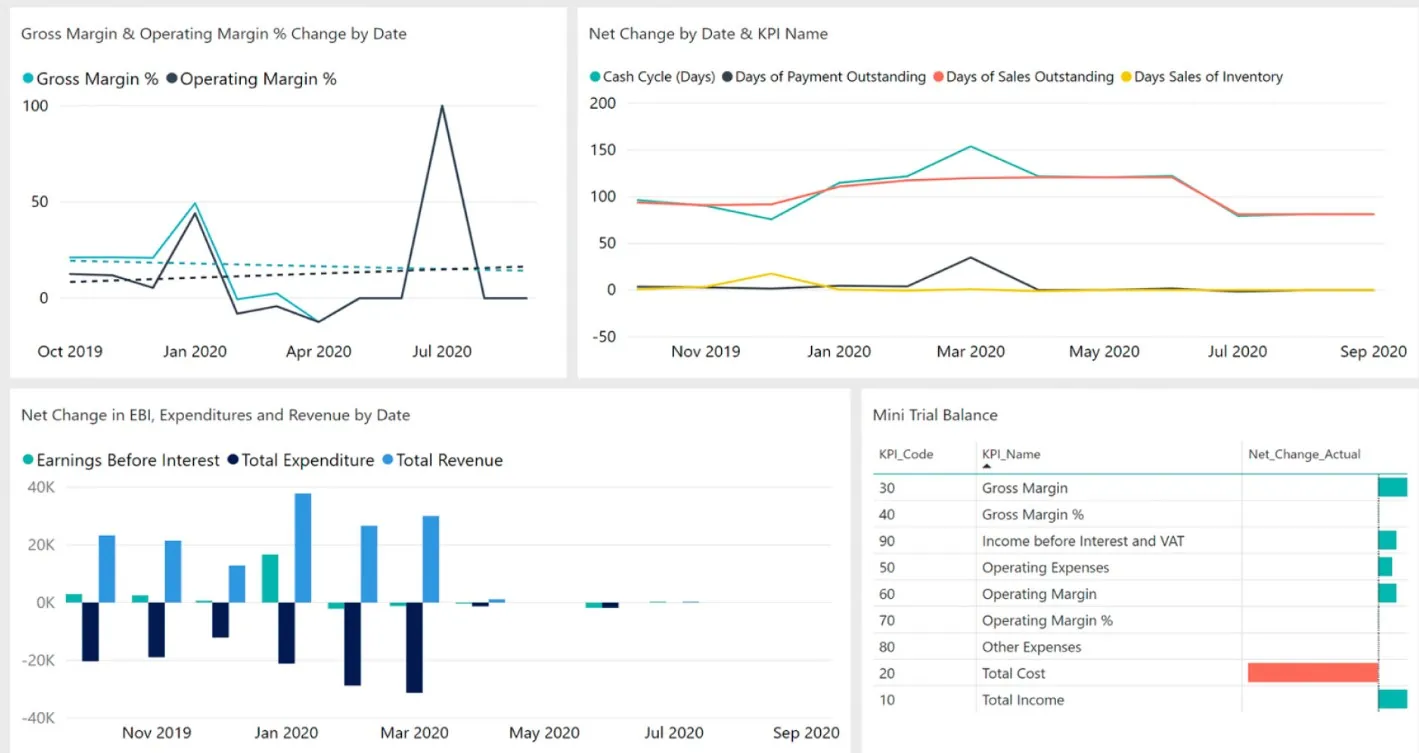Click KPI code 70 in the table

point(887,620)
